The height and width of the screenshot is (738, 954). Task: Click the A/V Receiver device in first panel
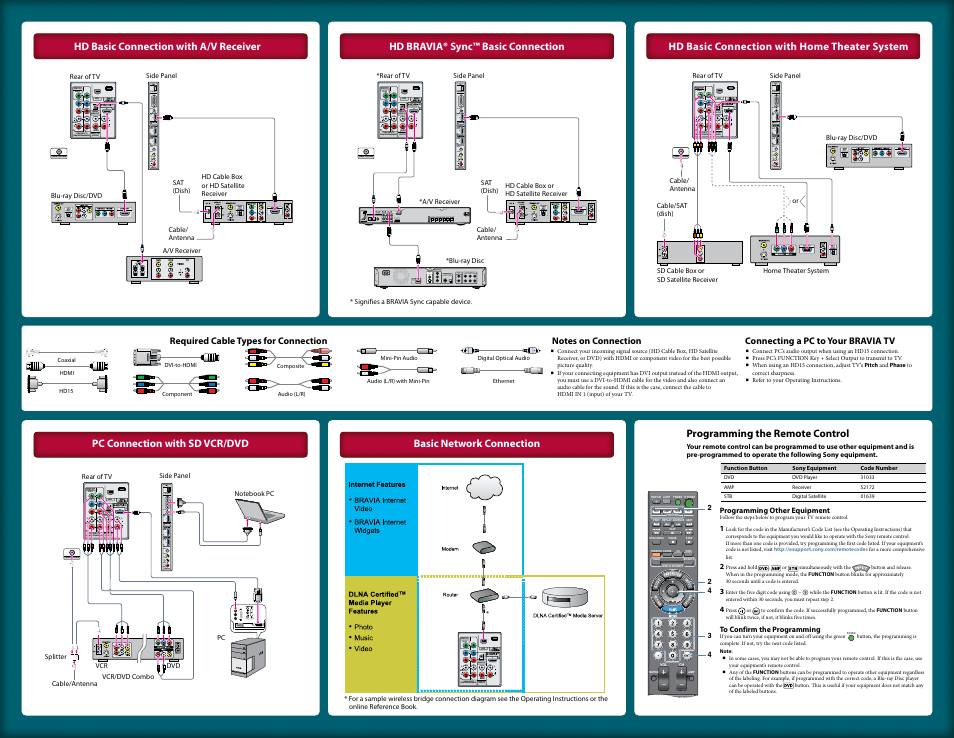pyautogui.click(x=164, y=269)
